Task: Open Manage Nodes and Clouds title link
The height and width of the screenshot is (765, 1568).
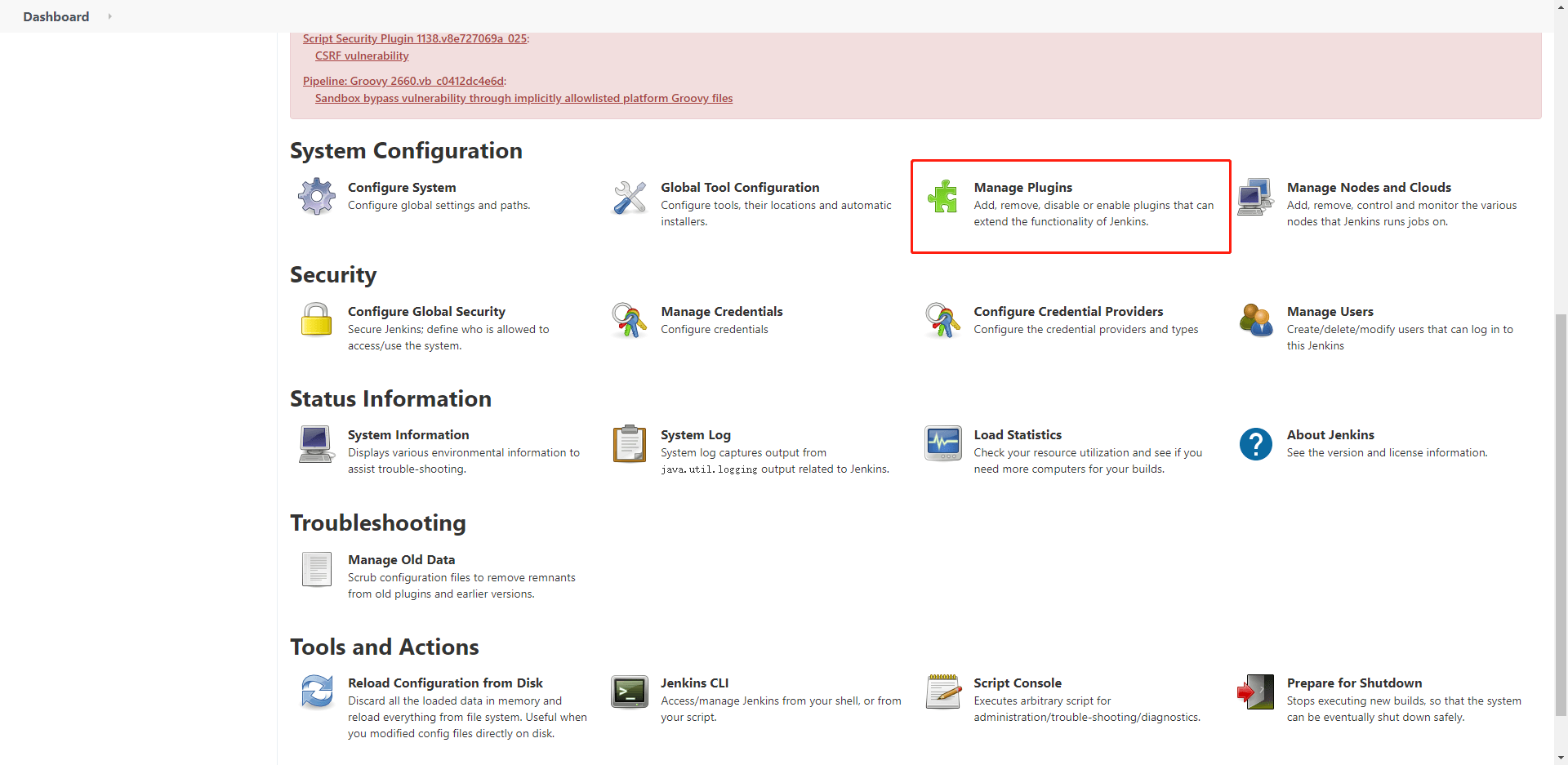Action: [x=1369, y=188]
